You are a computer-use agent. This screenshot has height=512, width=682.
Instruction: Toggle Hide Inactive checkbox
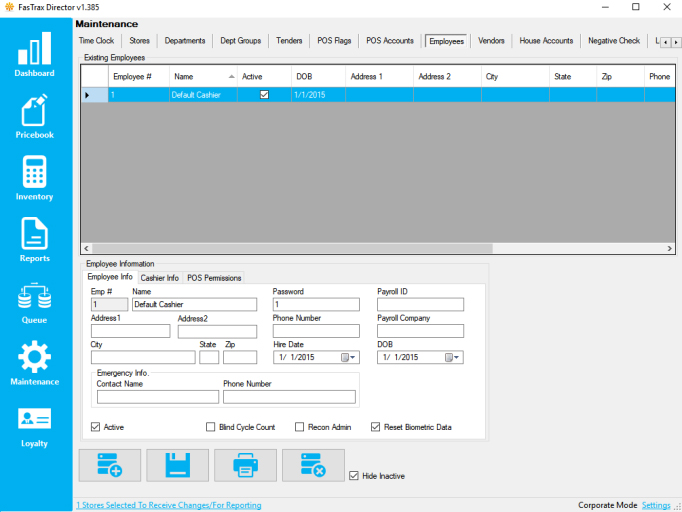[x=354, y=476]
